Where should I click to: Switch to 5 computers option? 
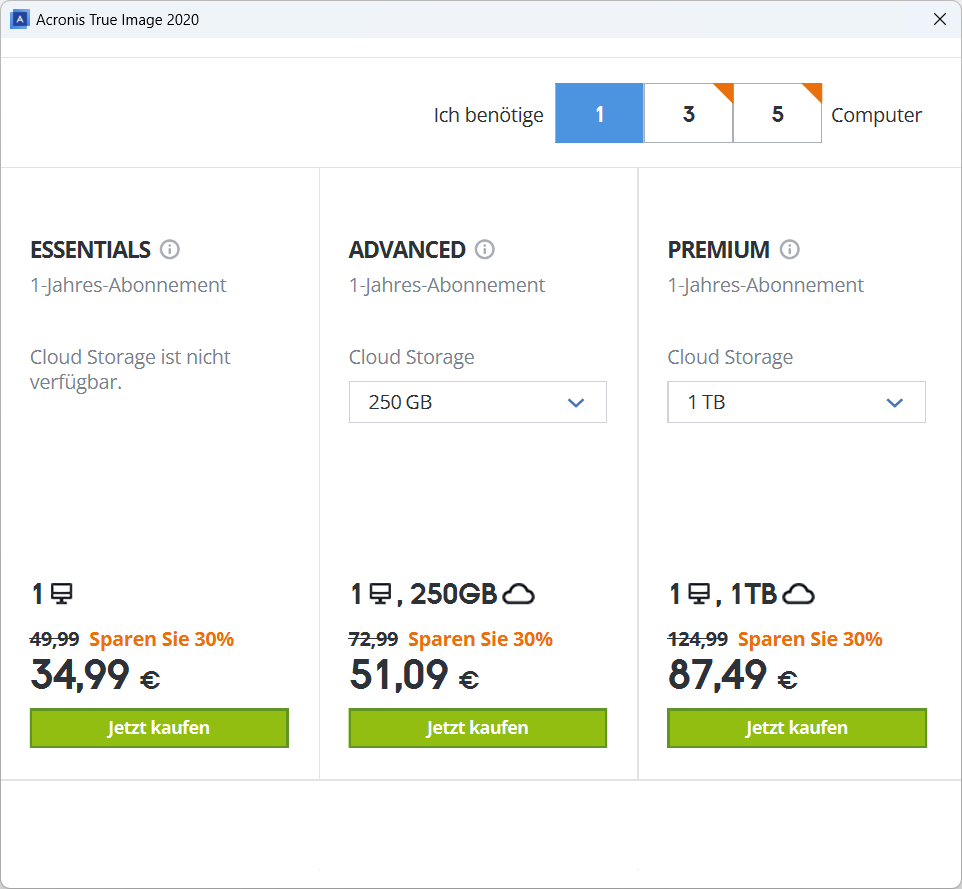click(777, 114)
